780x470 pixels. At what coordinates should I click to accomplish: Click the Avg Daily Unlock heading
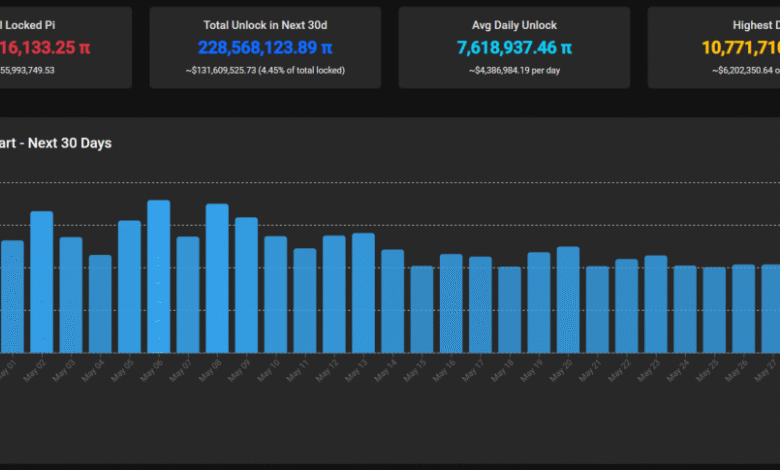click(514, 25)
